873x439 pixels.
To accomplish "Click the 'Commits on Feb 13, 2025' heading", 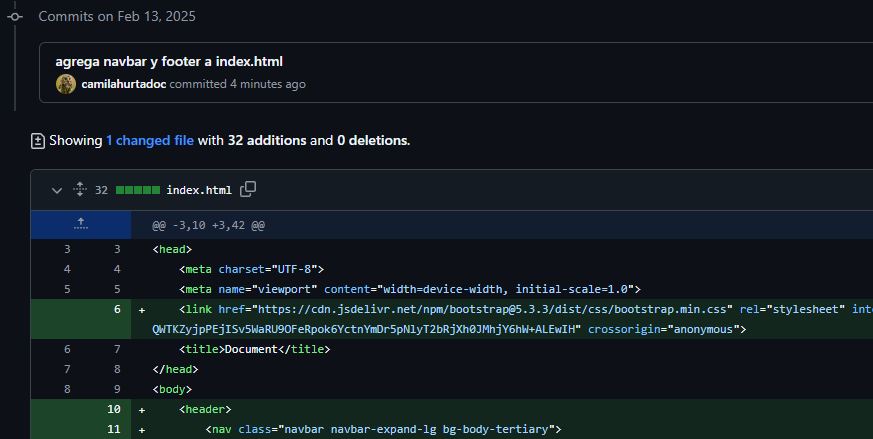I will 117,17.
